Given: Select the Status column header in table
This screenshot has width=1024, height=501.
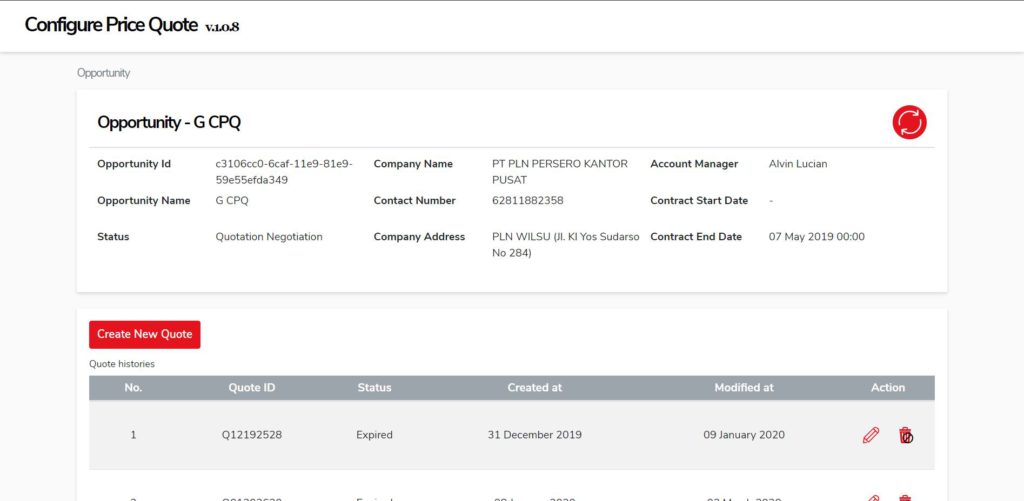Looking at the screenshot, I should point(374,387).
